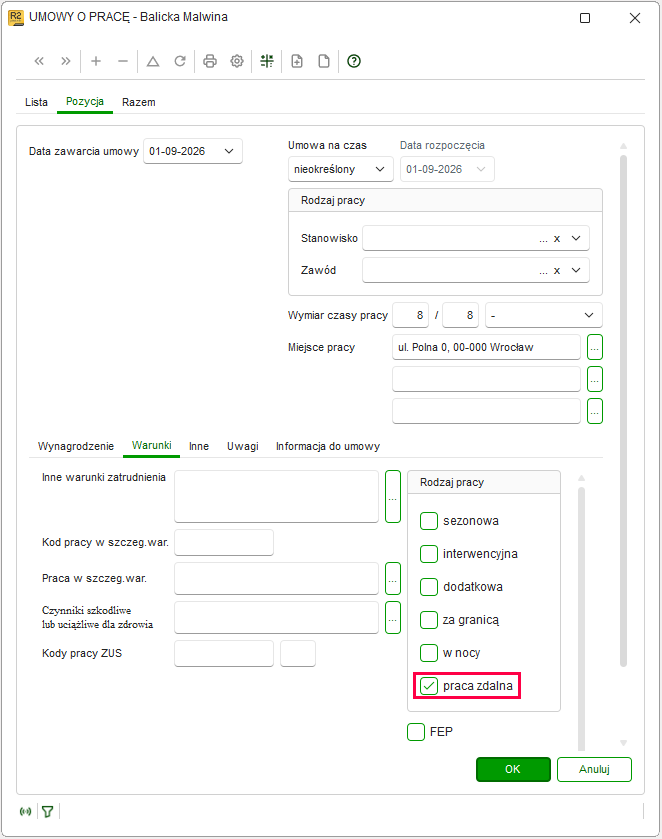Click the main form vertical scrollbar
The width and height of the screenshot is (662, 839).
coord(623,411)
